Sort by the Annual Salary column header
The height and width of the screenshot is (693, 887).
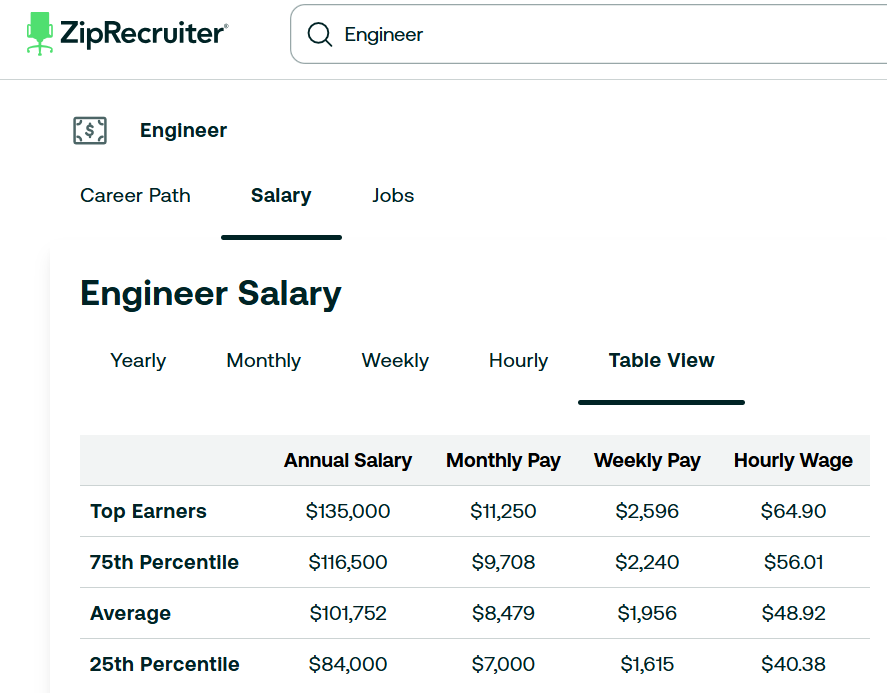point(348,460)
